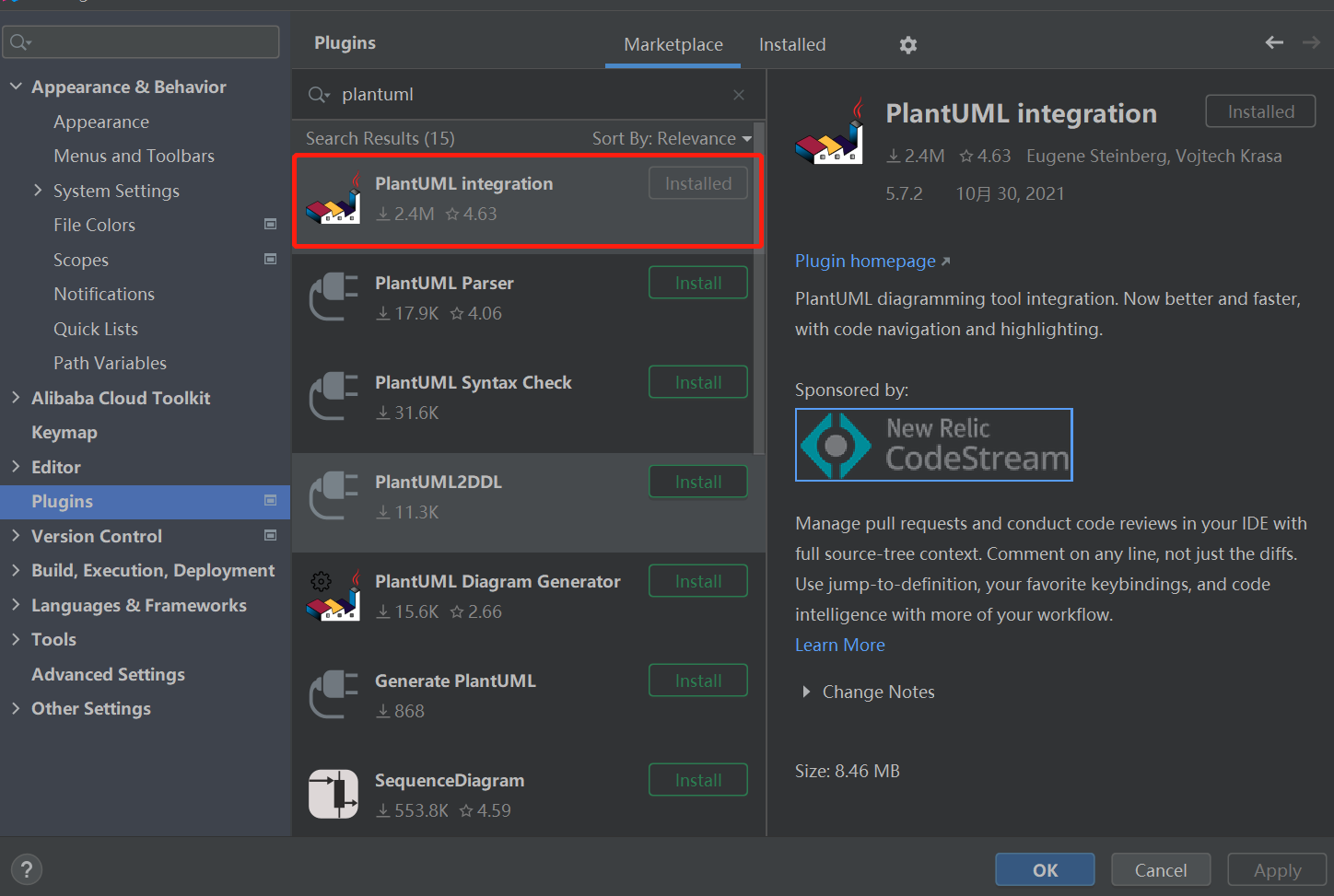
Task: Open the plugins gear settings icon
Action: (908, 45)
